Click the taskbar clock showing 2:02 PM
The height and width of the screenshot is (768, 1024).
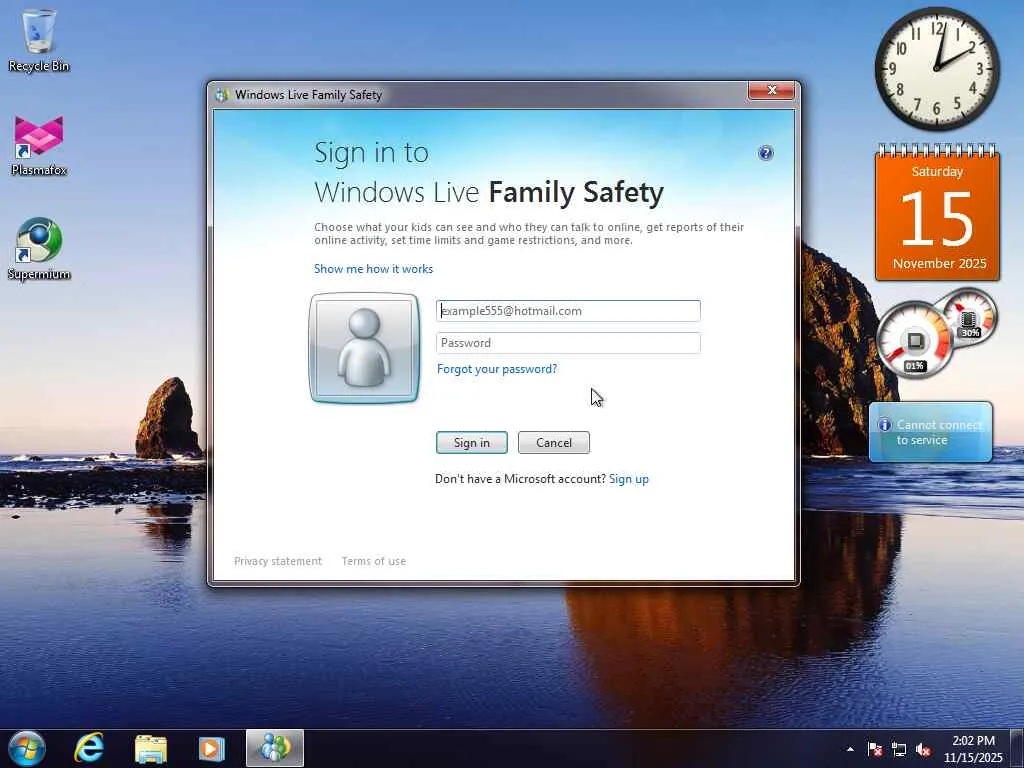tap(973, 749)
